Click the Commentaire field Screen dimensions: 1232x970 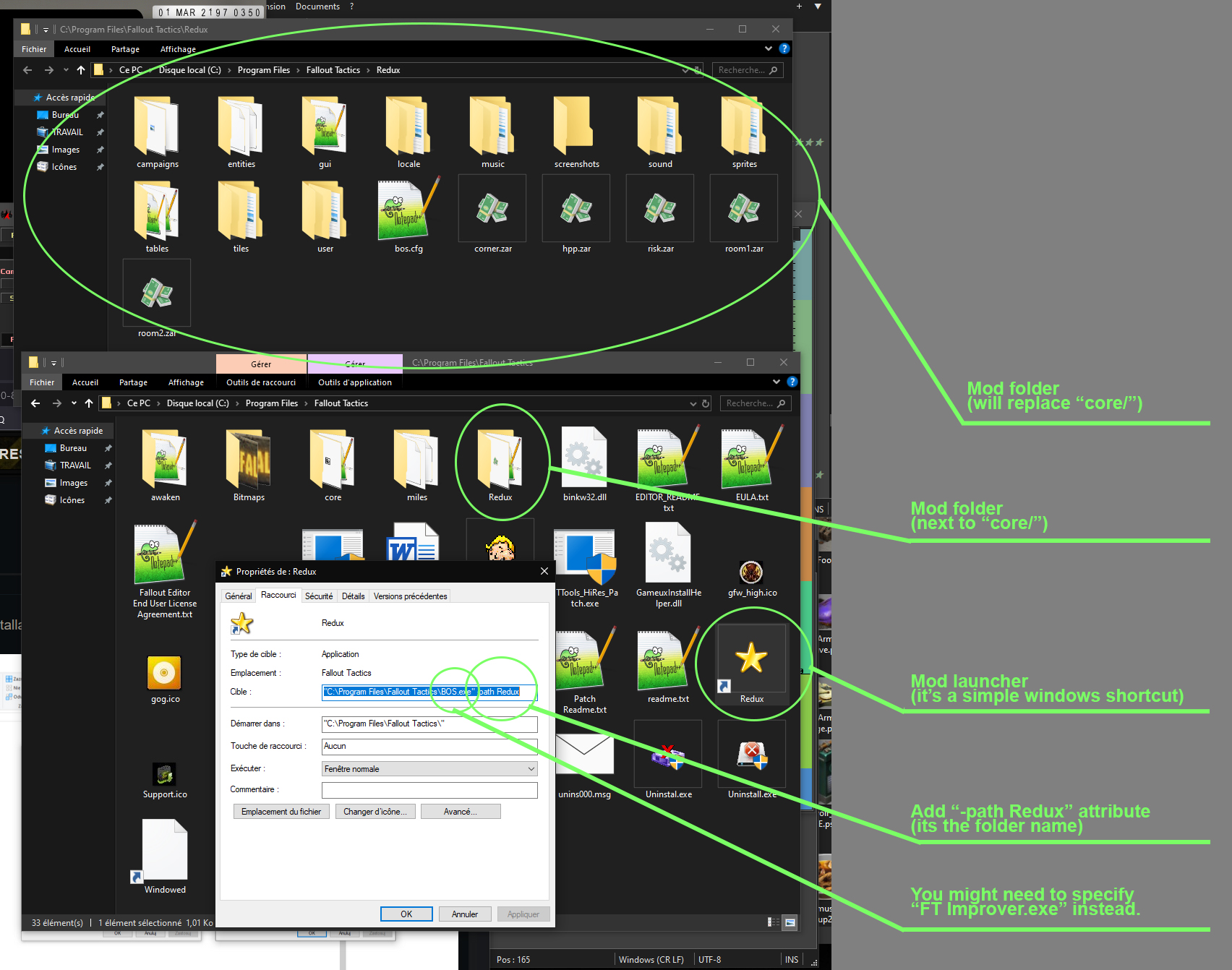coord(429,790)
